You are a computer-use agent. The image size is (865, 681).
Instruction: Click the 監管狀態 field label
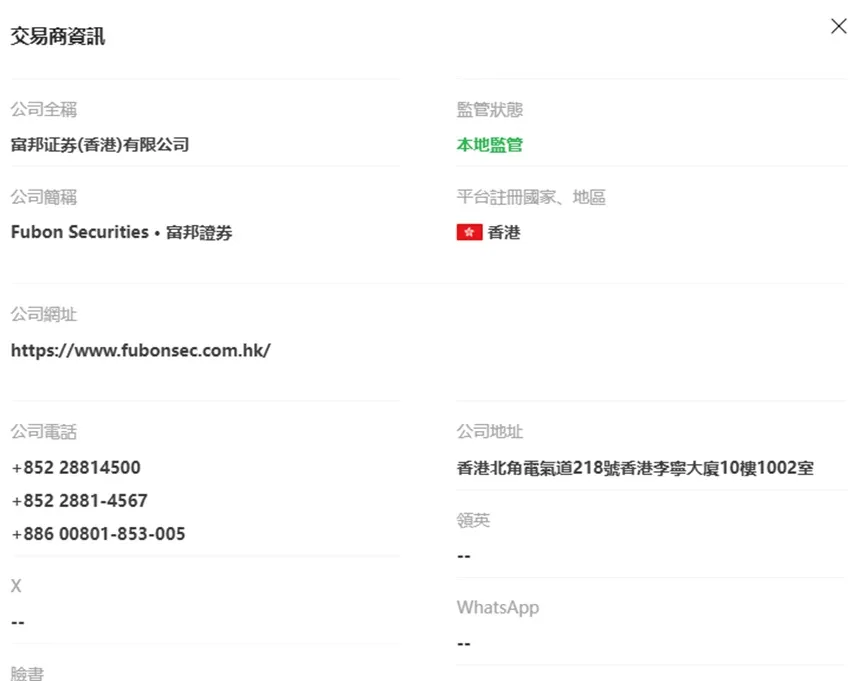(x=490, y=109)
